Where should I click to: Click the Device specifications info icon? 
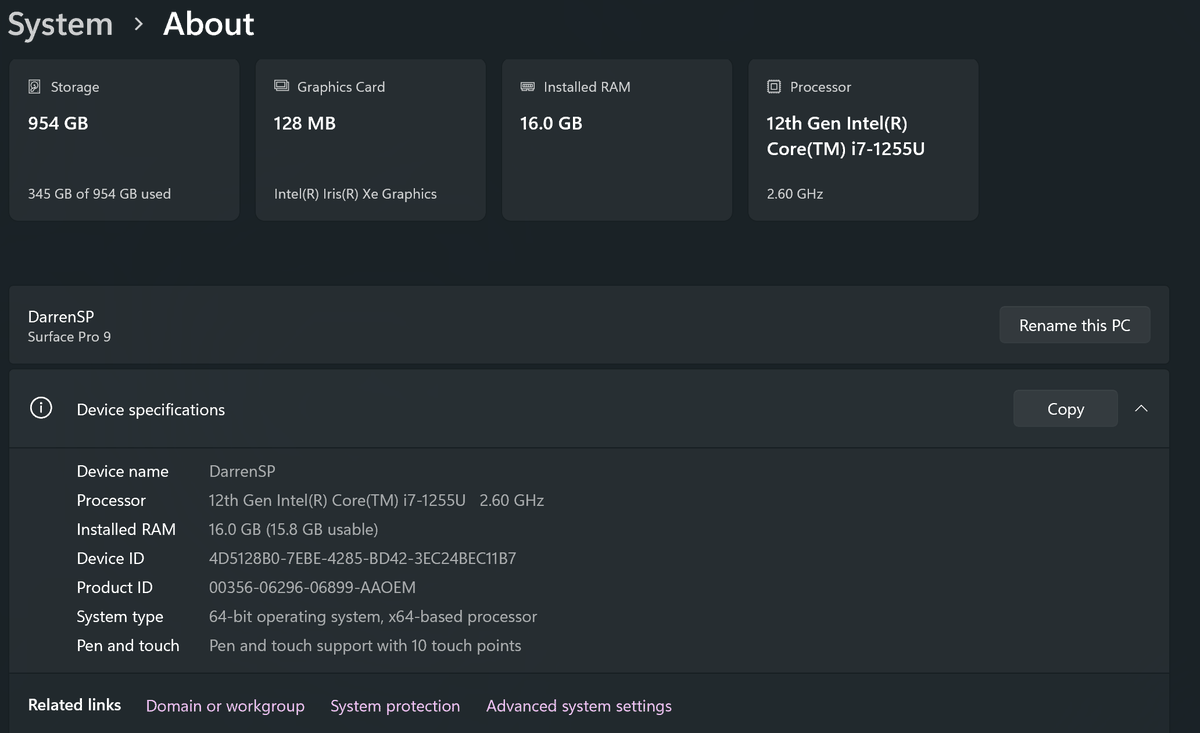(41, 409)
